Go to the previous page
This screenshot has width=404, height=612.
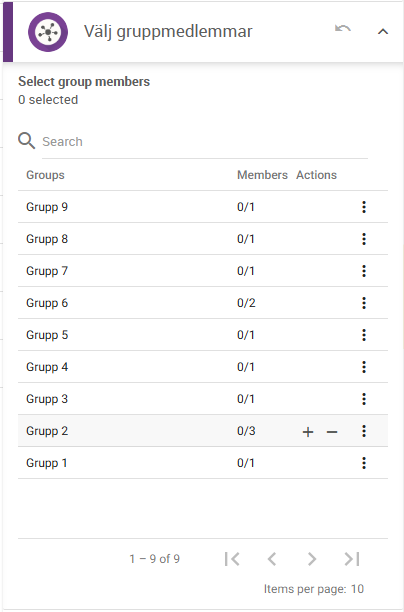(x=272, y=559)
